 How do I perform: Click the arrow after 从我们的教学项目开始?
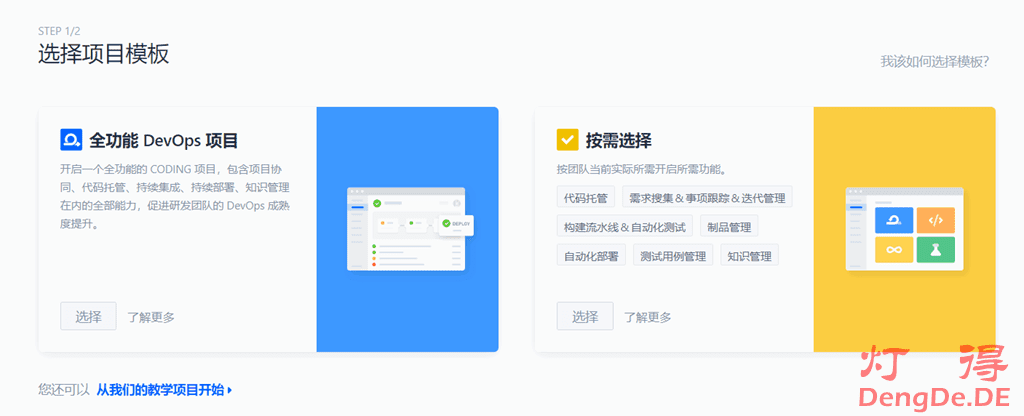pos(230,390)
